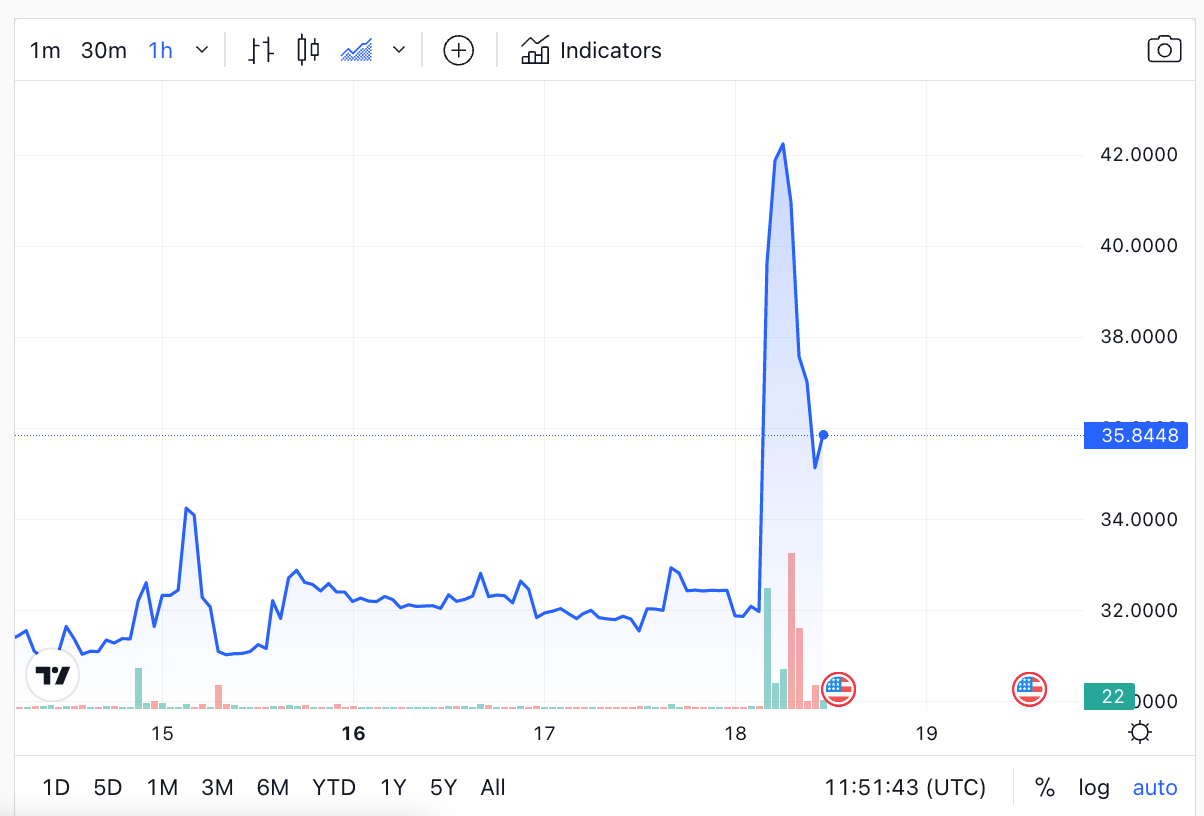
Task: Expand the chart style dropdown arrow
Action: (399, 50)
